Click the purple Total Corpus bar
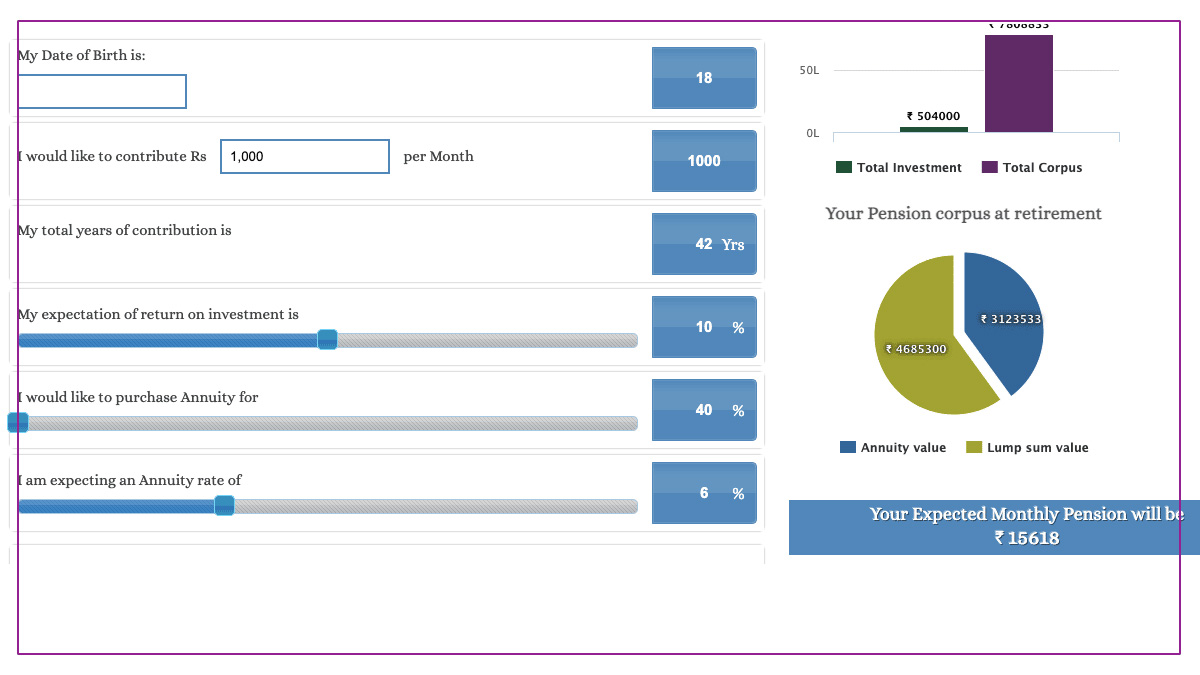 [1018, 85]
